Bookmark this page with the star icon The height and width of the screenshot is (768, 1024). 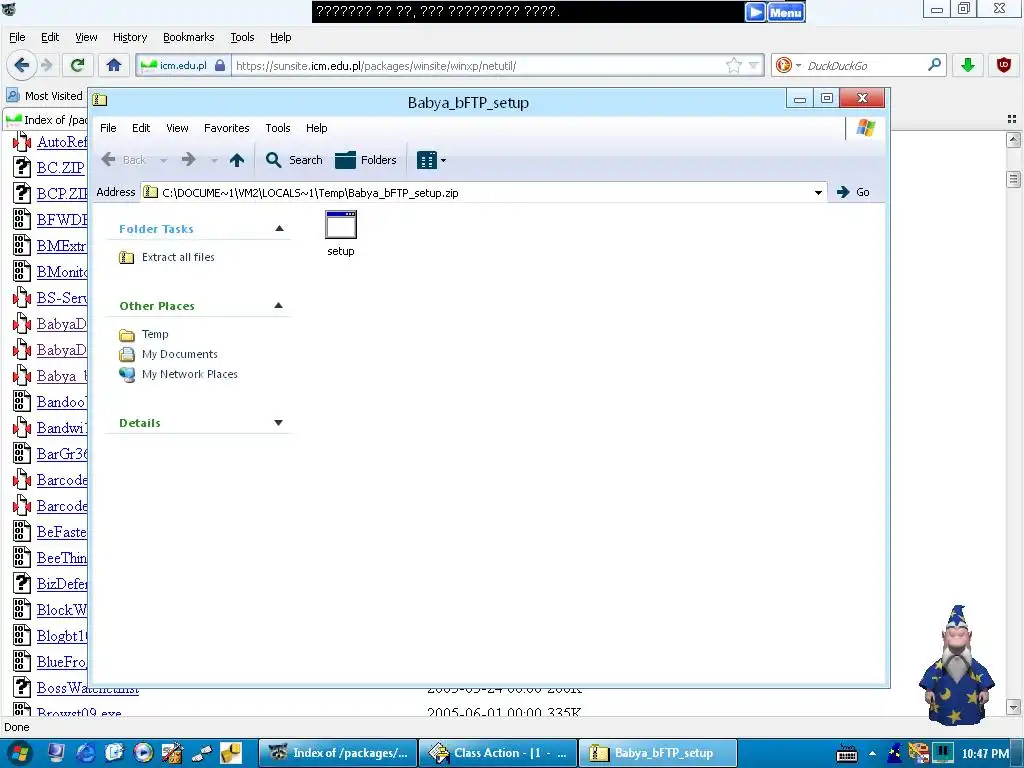734,65
